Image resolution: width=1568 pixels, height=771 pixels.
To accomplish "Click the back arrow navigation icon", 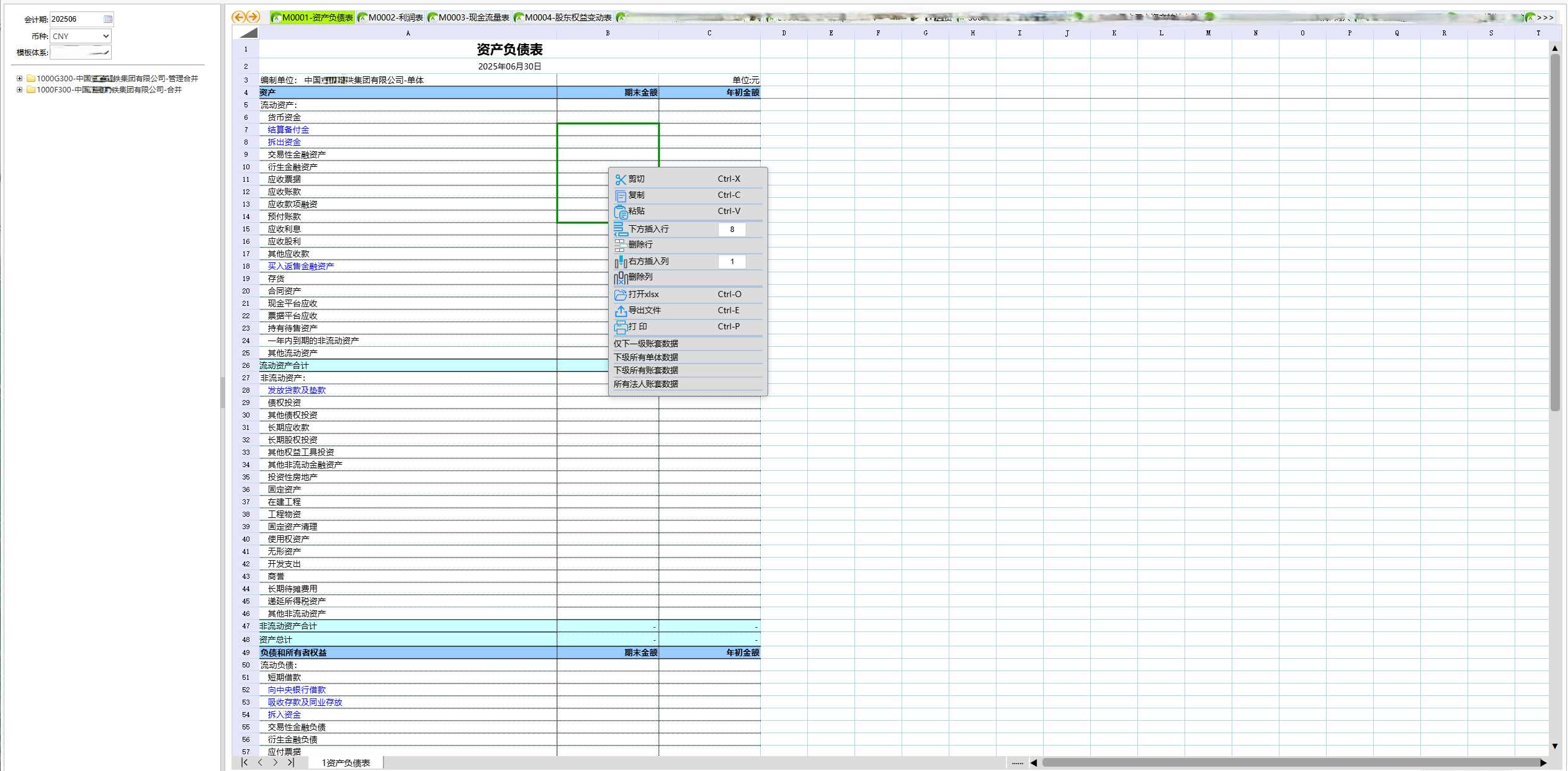I will click(x=239, y=17).
